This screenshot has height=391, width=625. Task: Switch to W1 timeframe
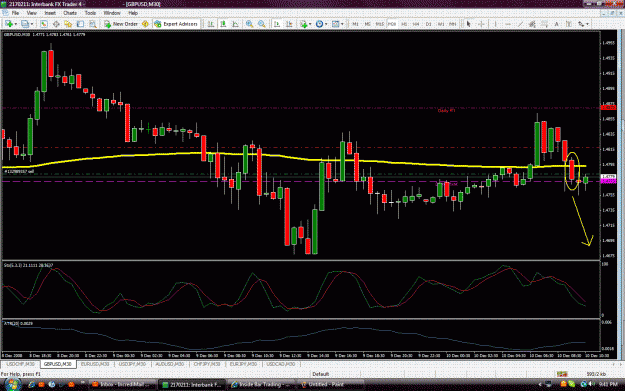(x=441, y=24)
